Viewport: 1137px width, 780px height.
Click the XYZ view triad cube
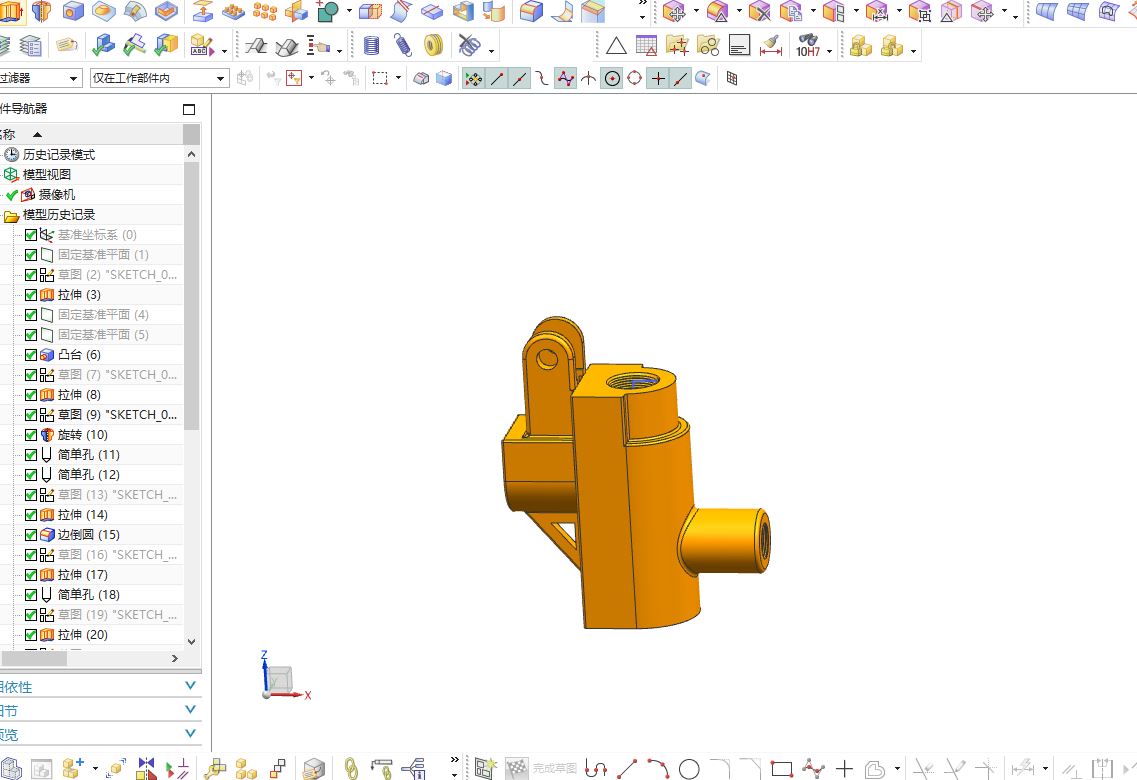(x=280, y=680)
